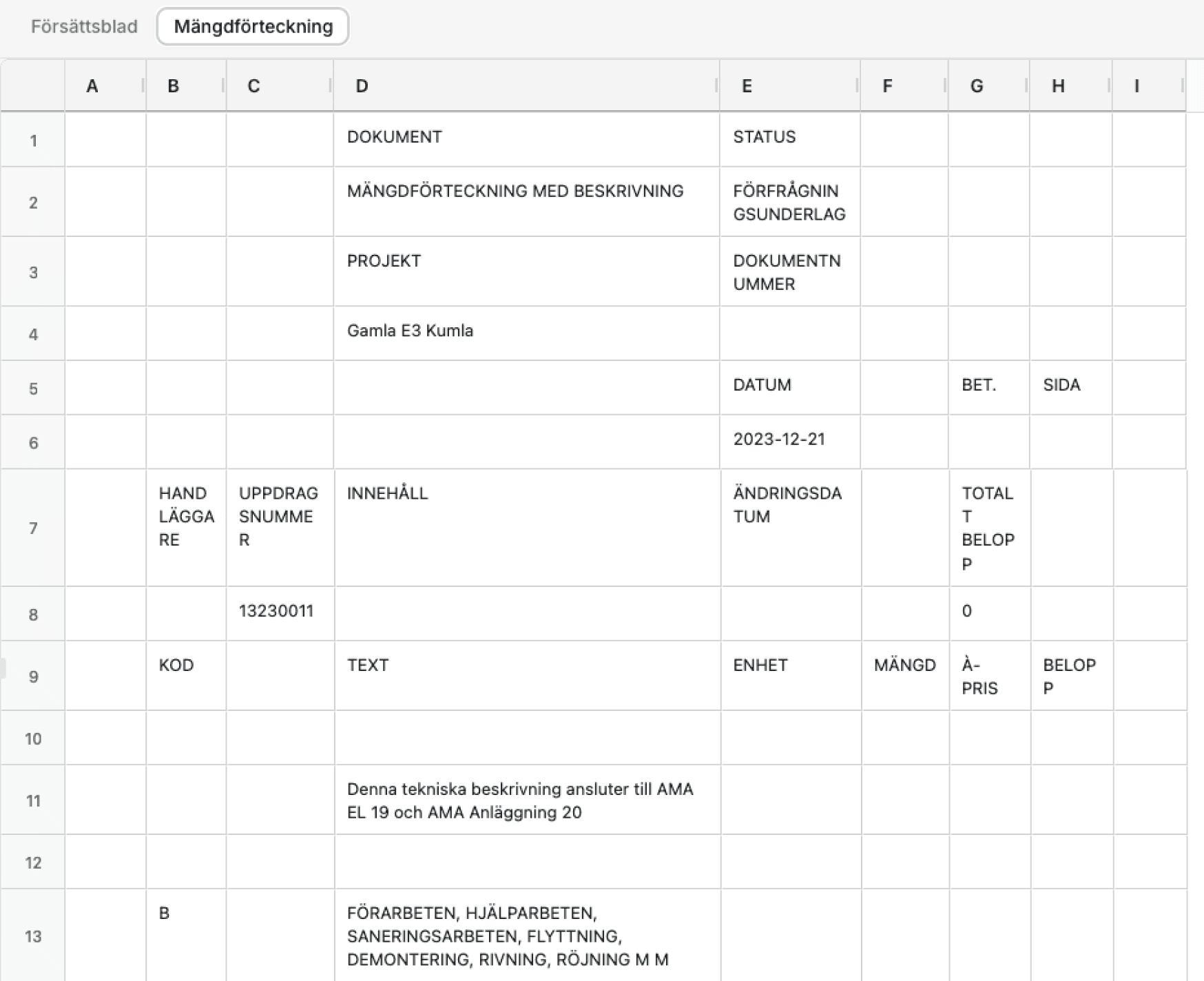
Task: Select row 4 header
Action: (x=33, y=333)
